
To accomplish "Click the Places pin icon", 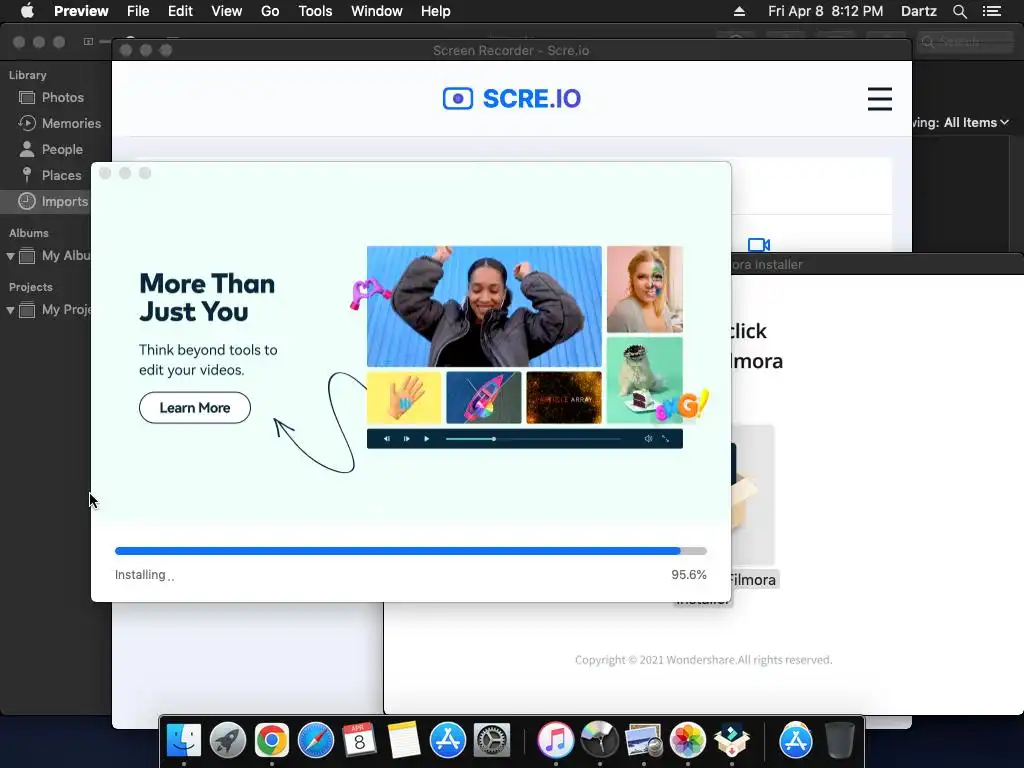I will click(27, 174).
